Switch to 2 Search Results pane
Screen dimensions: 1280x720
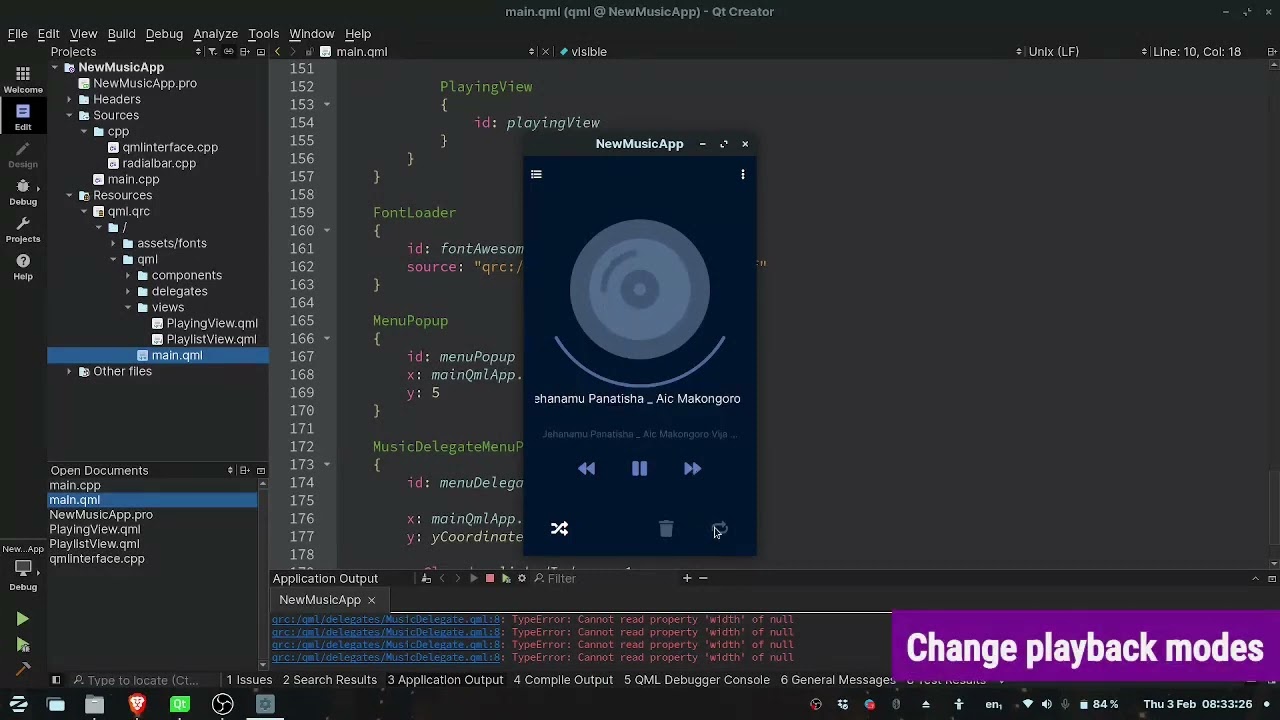point(330,680)
